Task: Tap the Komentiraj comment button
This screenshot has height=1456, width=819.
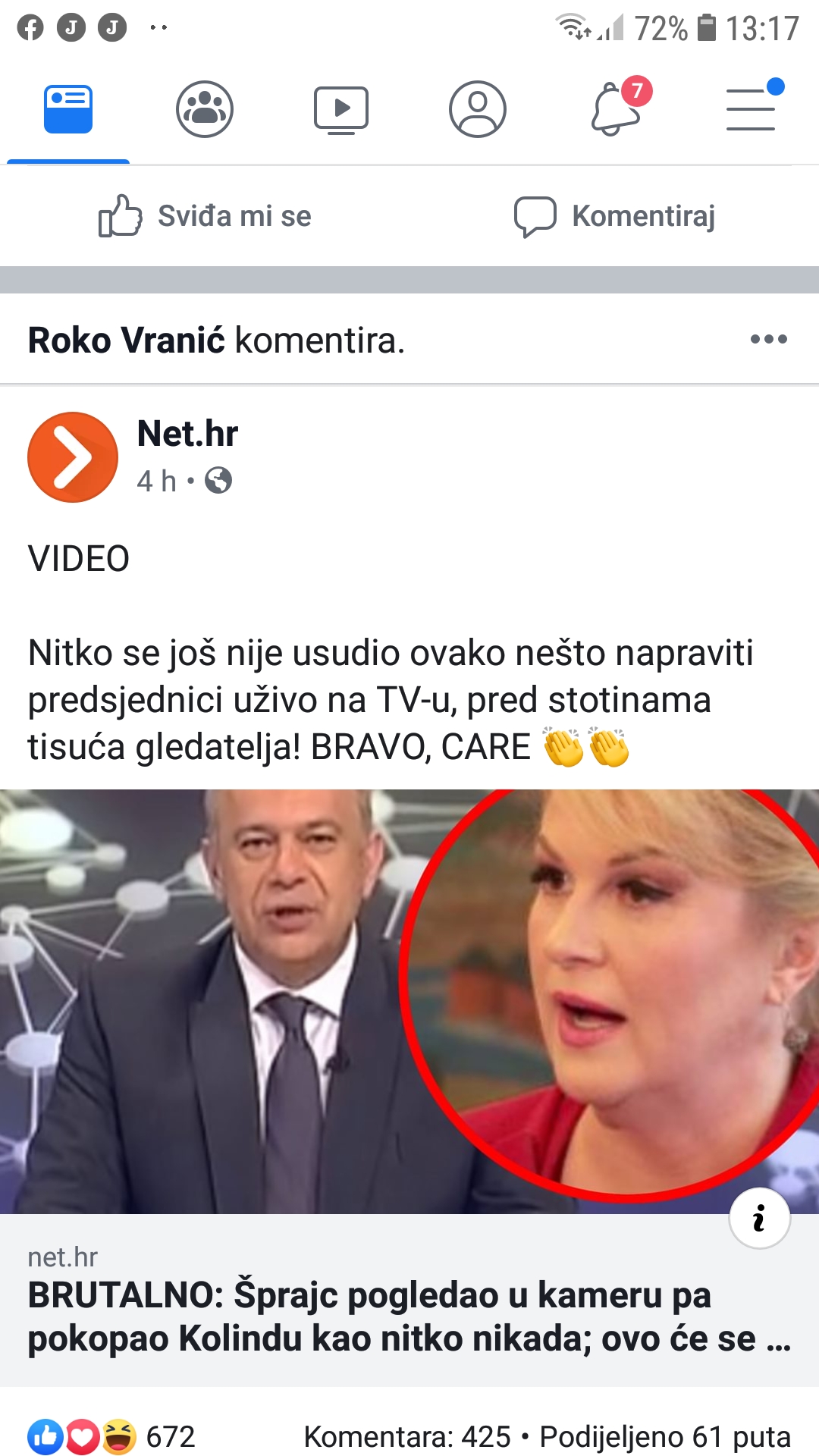Action: coord(614,216)
